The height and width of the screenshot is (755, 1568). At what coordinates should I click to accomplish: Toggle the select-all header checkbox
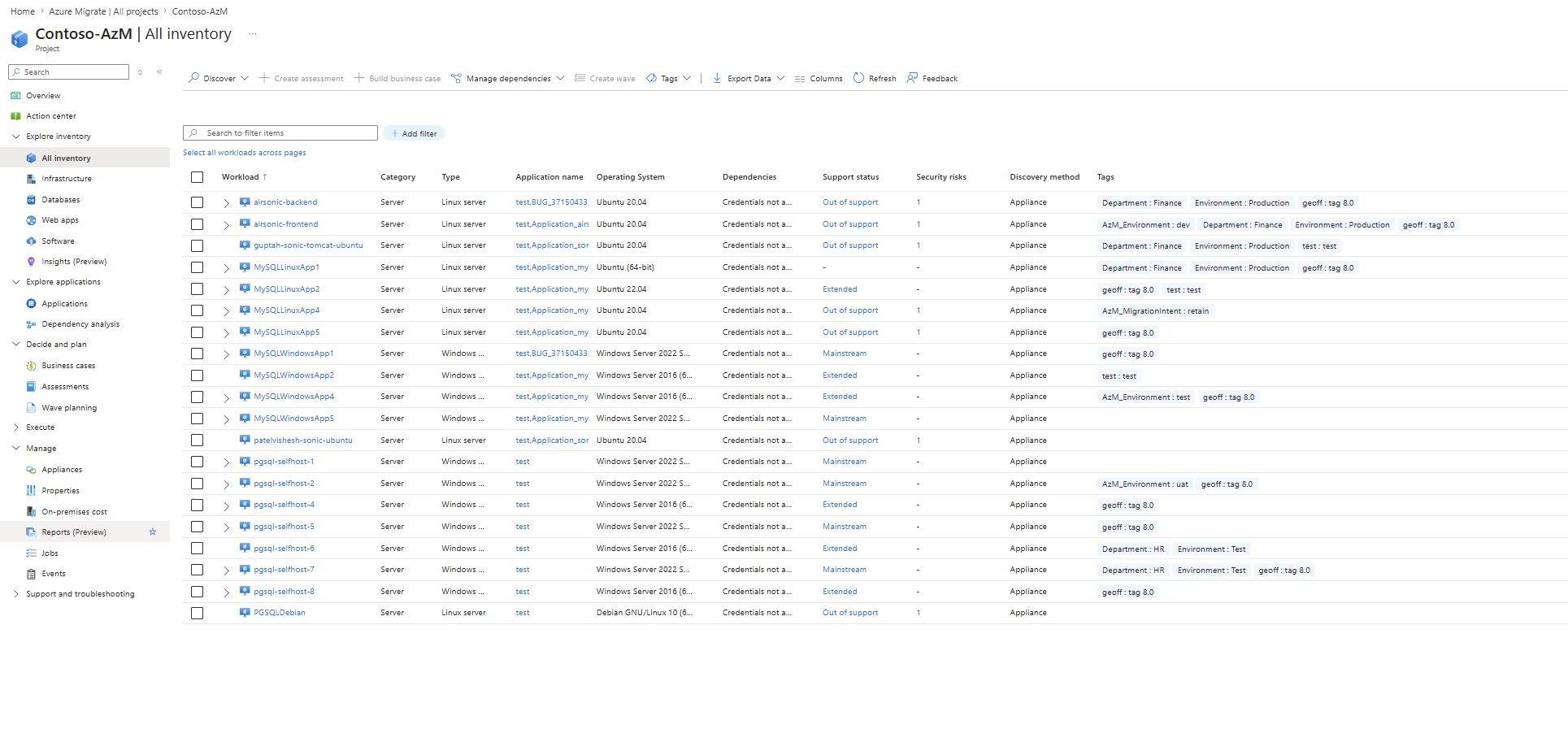197,177
